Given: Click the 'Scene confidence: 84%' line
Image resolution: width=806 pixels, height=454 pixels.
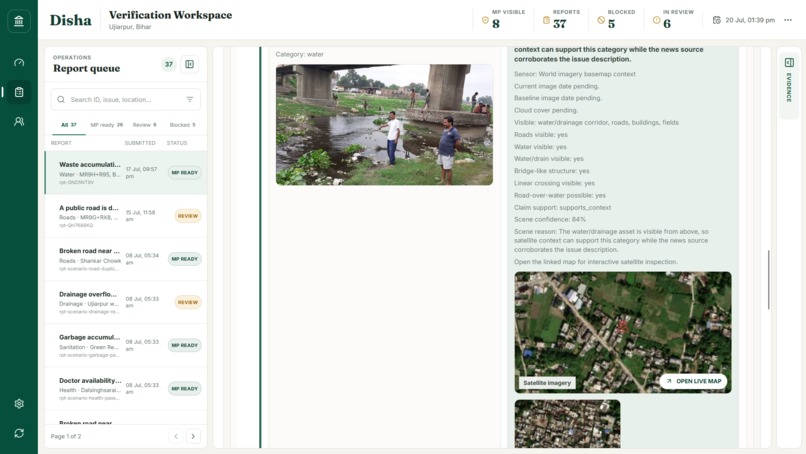Looking at the screenshot, I should (x=550, y=220).
